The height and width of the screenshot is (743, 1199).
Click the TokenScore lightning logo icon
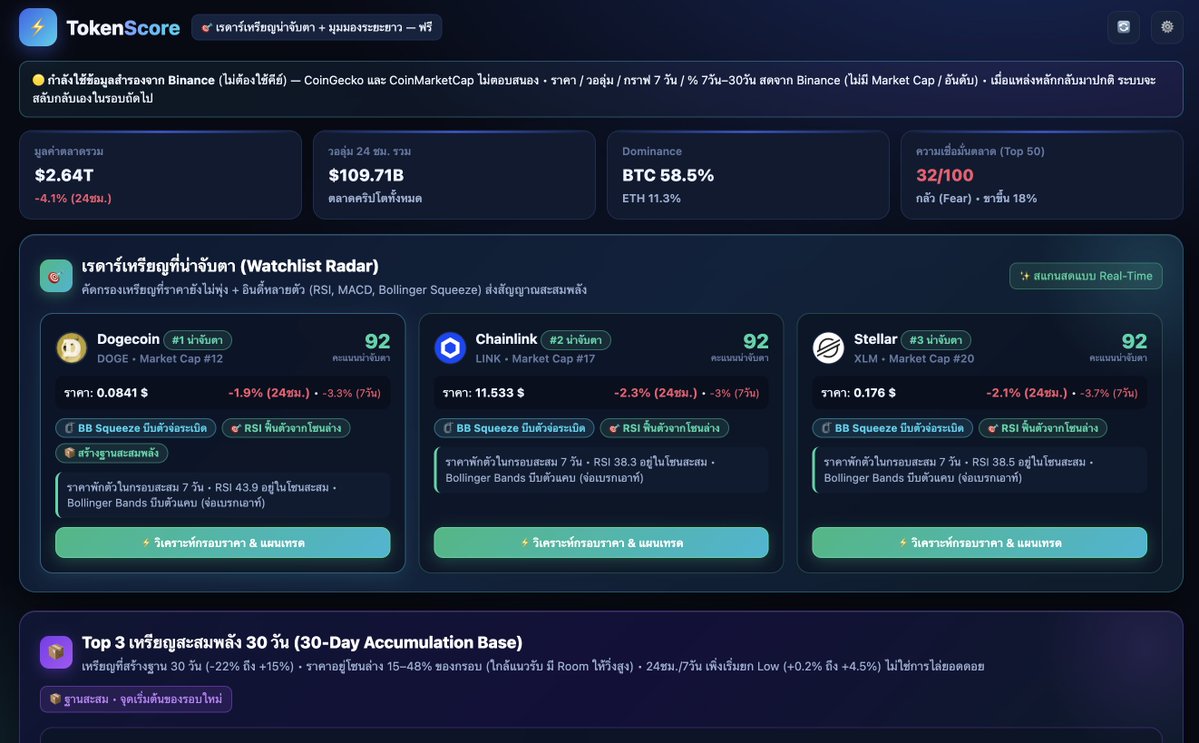38,28
